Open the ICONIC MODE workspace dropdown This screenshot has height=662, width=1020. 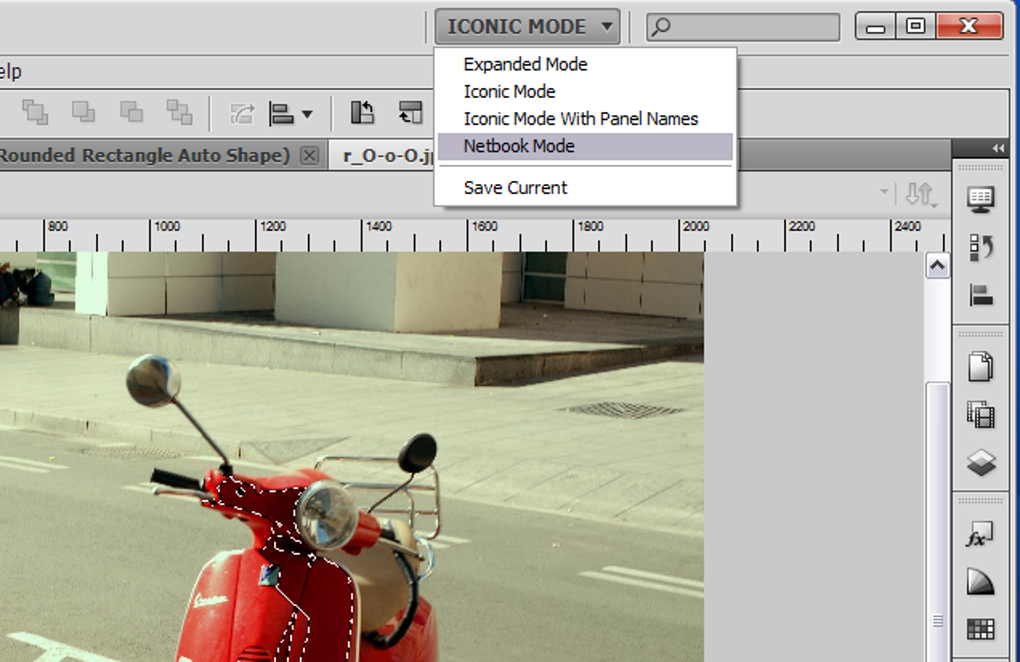[x=527, y=26]
